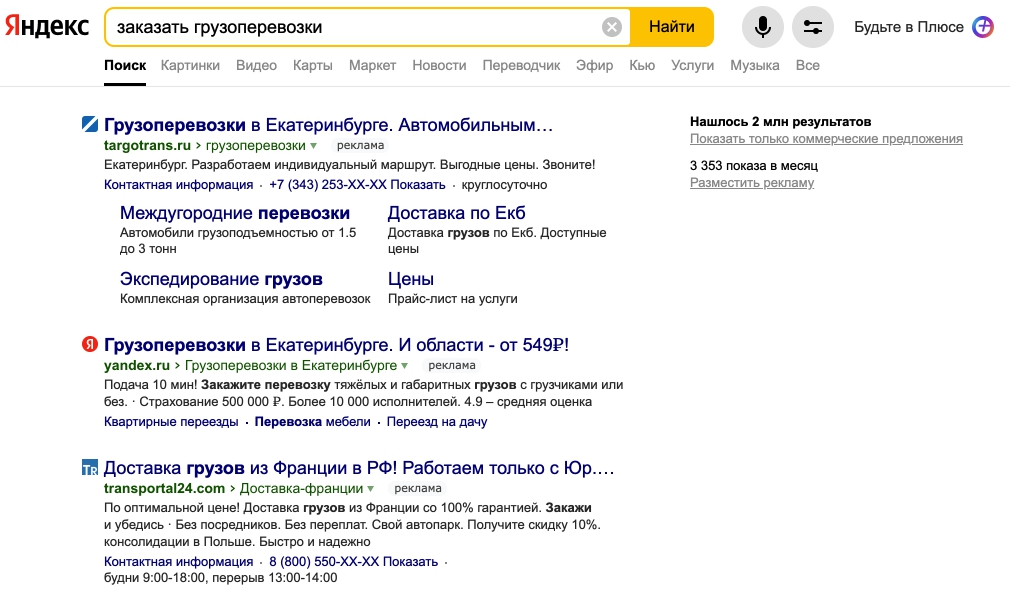Image resolution: width=1010 pixels, height=598 pixels.
Task: Expand dropdown arrow next to yandex.ru Грузоперевозки в Екатеринбурге
Action: (x=405, y=366)
